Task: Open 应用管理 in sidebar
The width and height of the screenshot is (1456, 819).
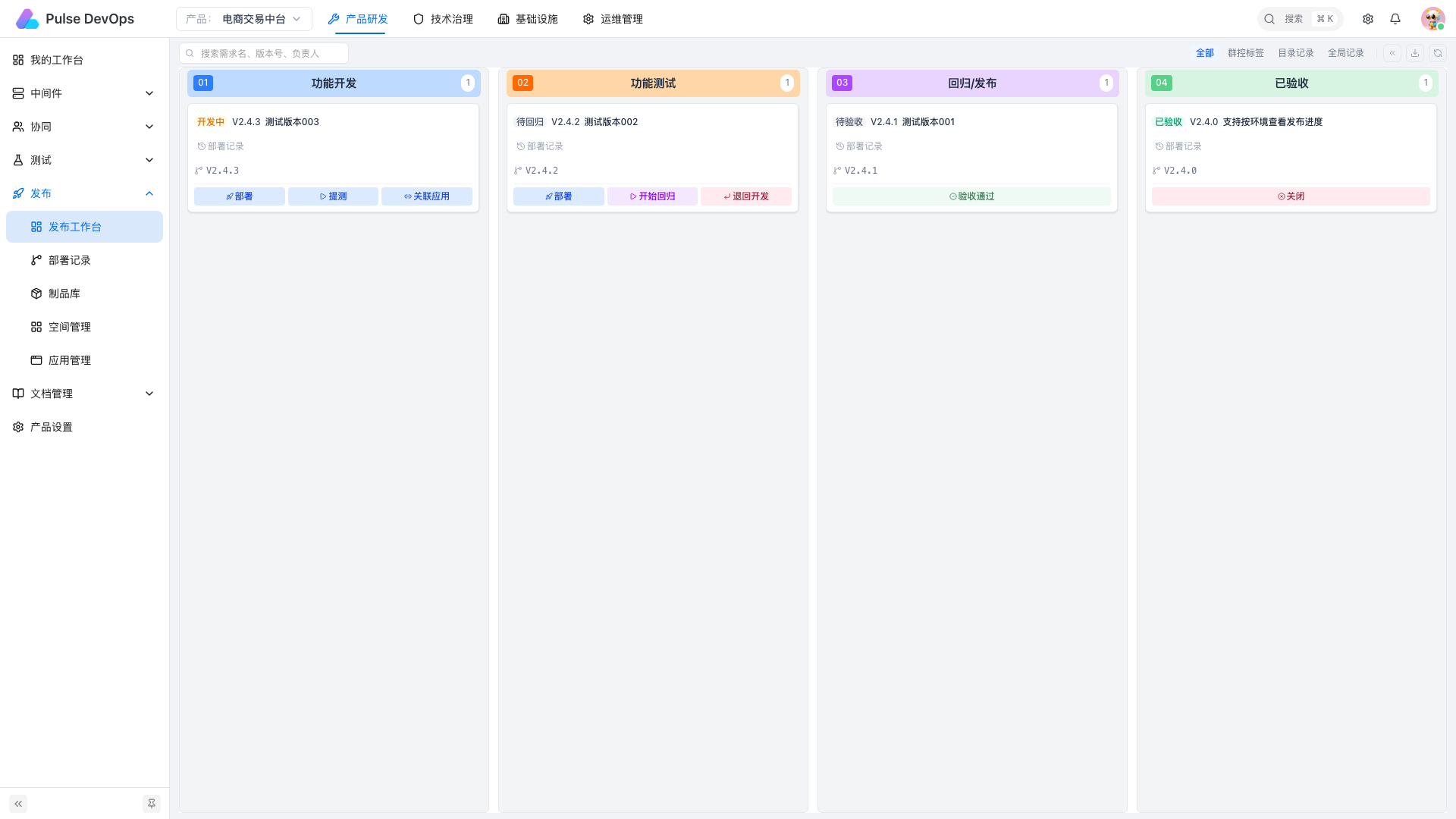Action: pos(84,360)
